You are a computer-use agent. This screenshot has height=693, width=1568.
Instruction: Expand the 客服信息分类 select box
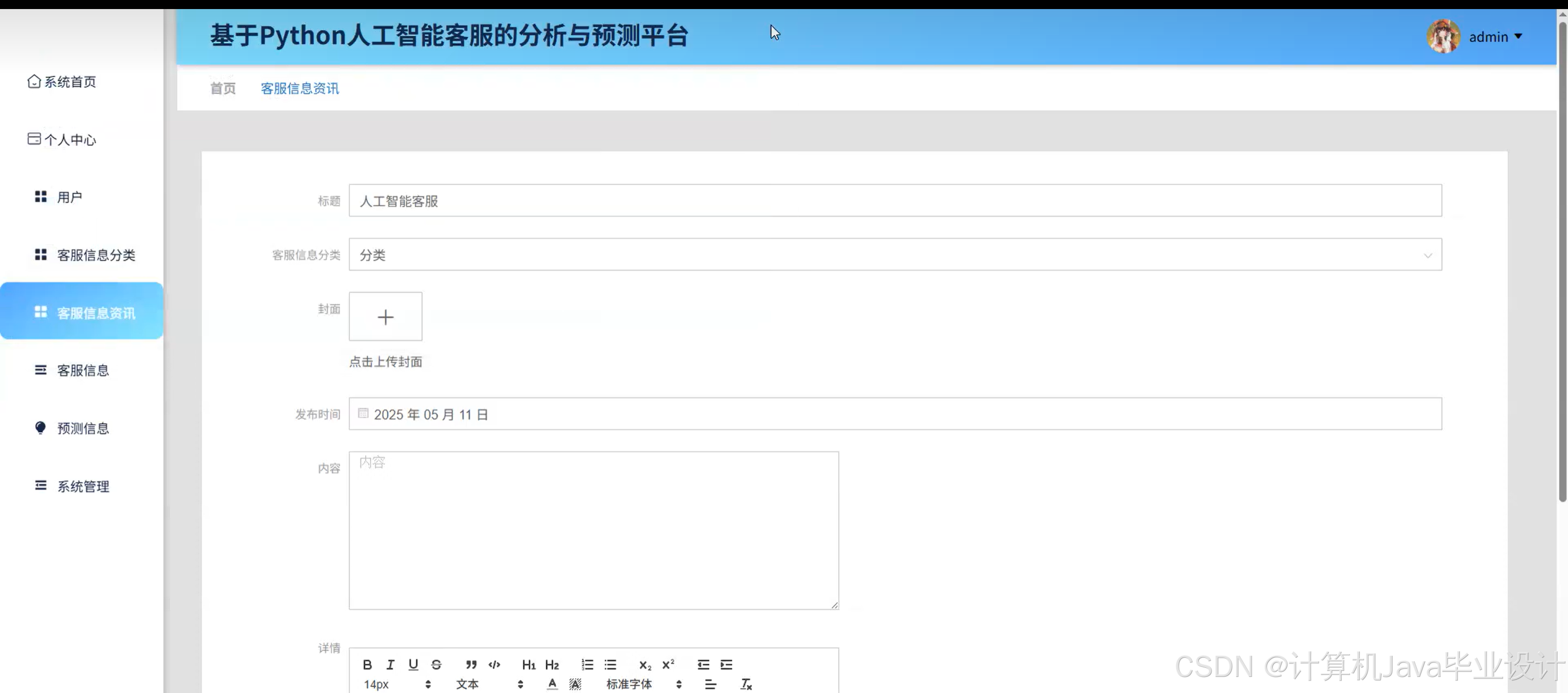pyautogui.click(x=895, y=254)
